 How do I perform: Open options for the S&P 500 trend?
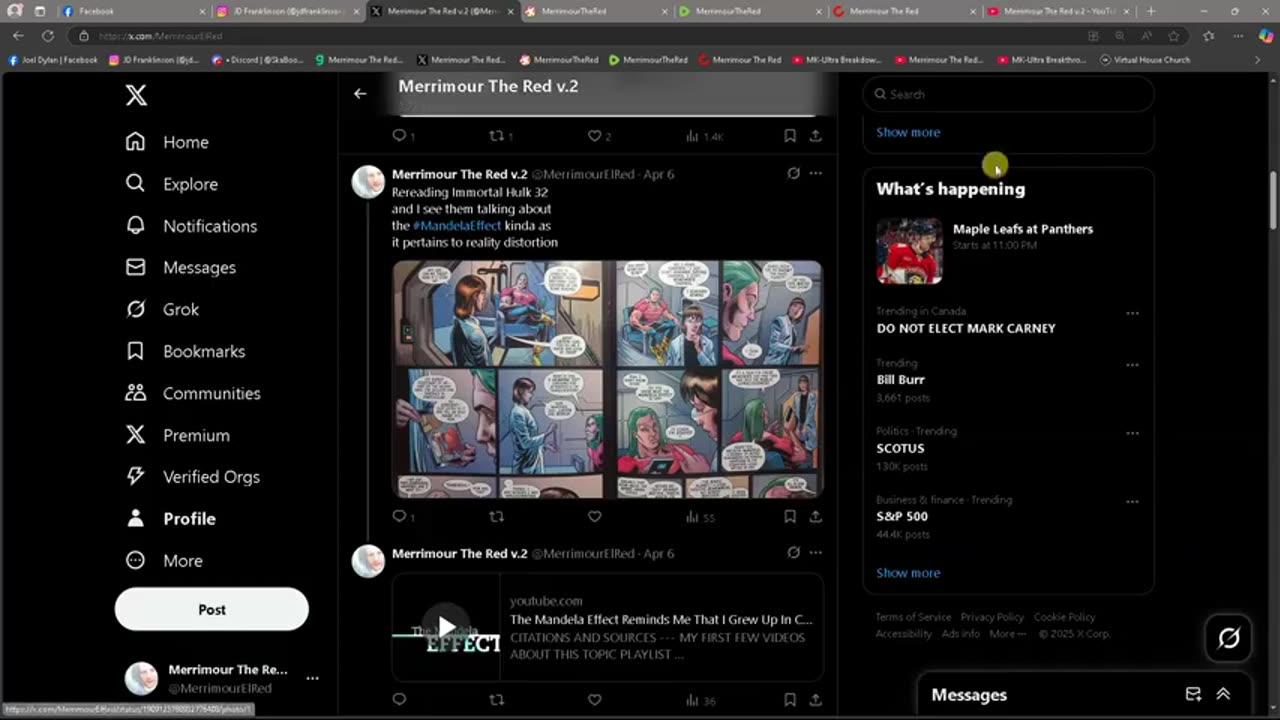[1132, 501]
